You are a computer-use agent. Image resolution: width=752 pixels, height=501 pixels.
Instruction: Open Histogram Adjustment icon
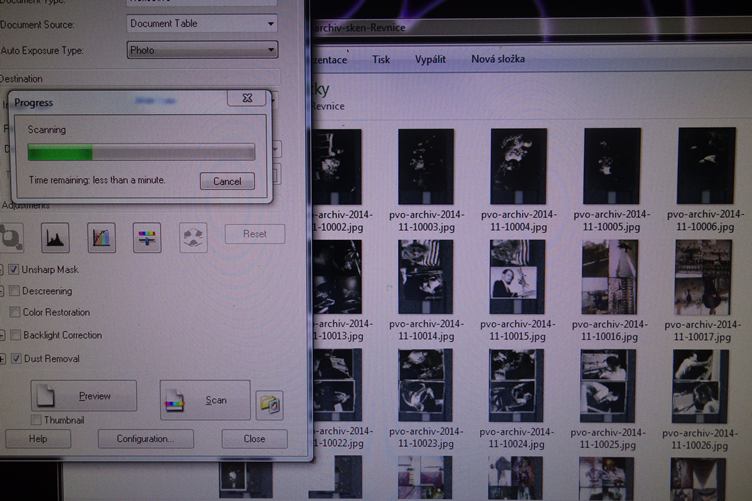pyautogui.click(x=55, y=237)
